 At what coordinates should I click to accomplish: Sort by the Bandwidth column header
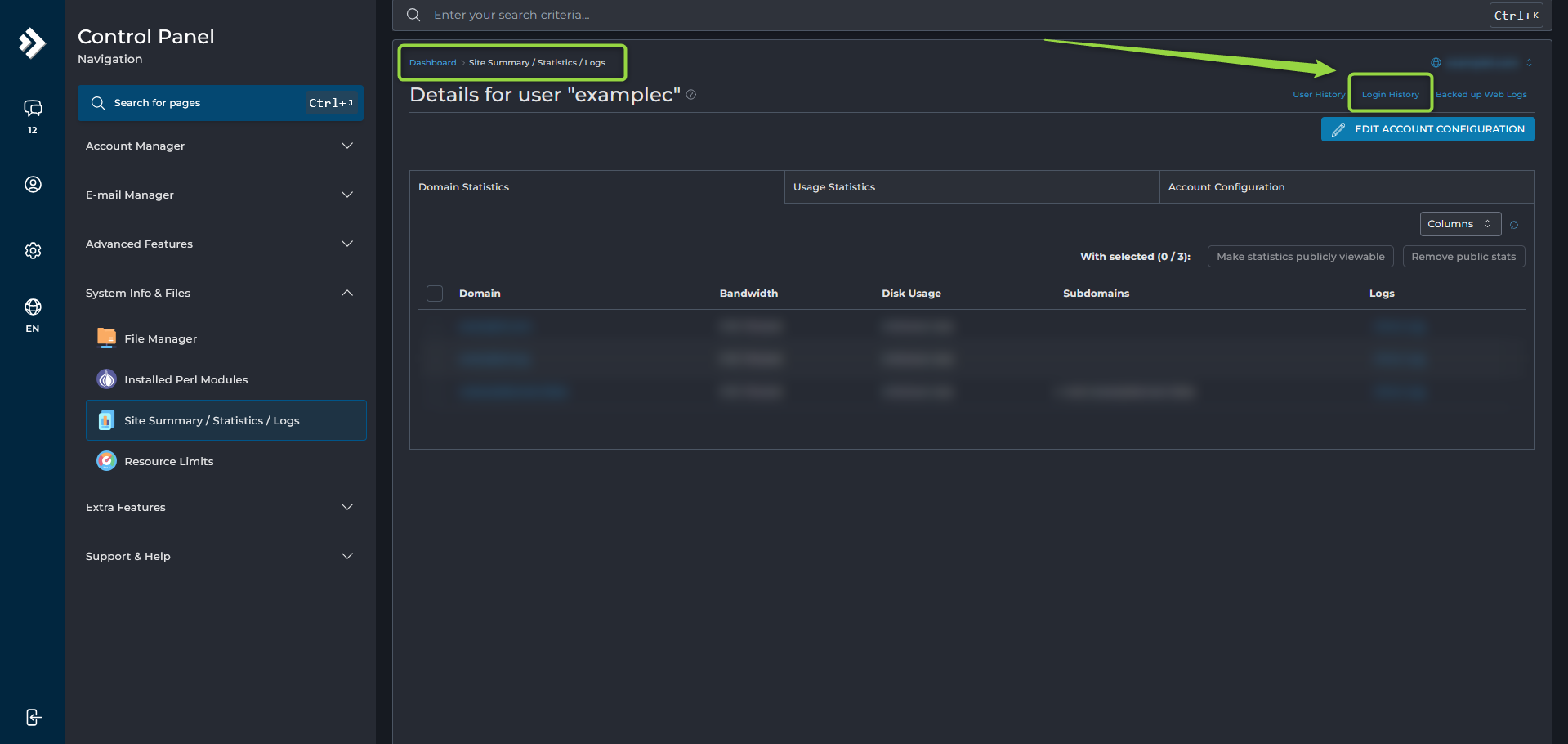748,294
